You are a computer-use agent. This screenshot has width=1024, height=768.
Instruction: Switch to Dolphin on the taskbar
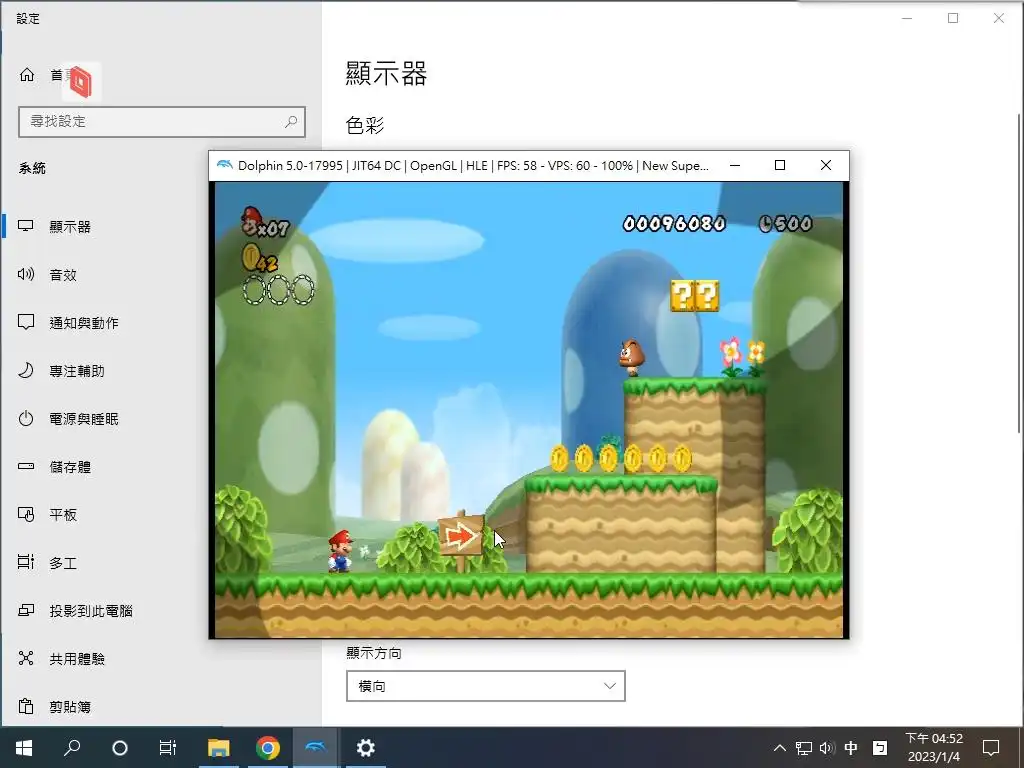[316, 748]
